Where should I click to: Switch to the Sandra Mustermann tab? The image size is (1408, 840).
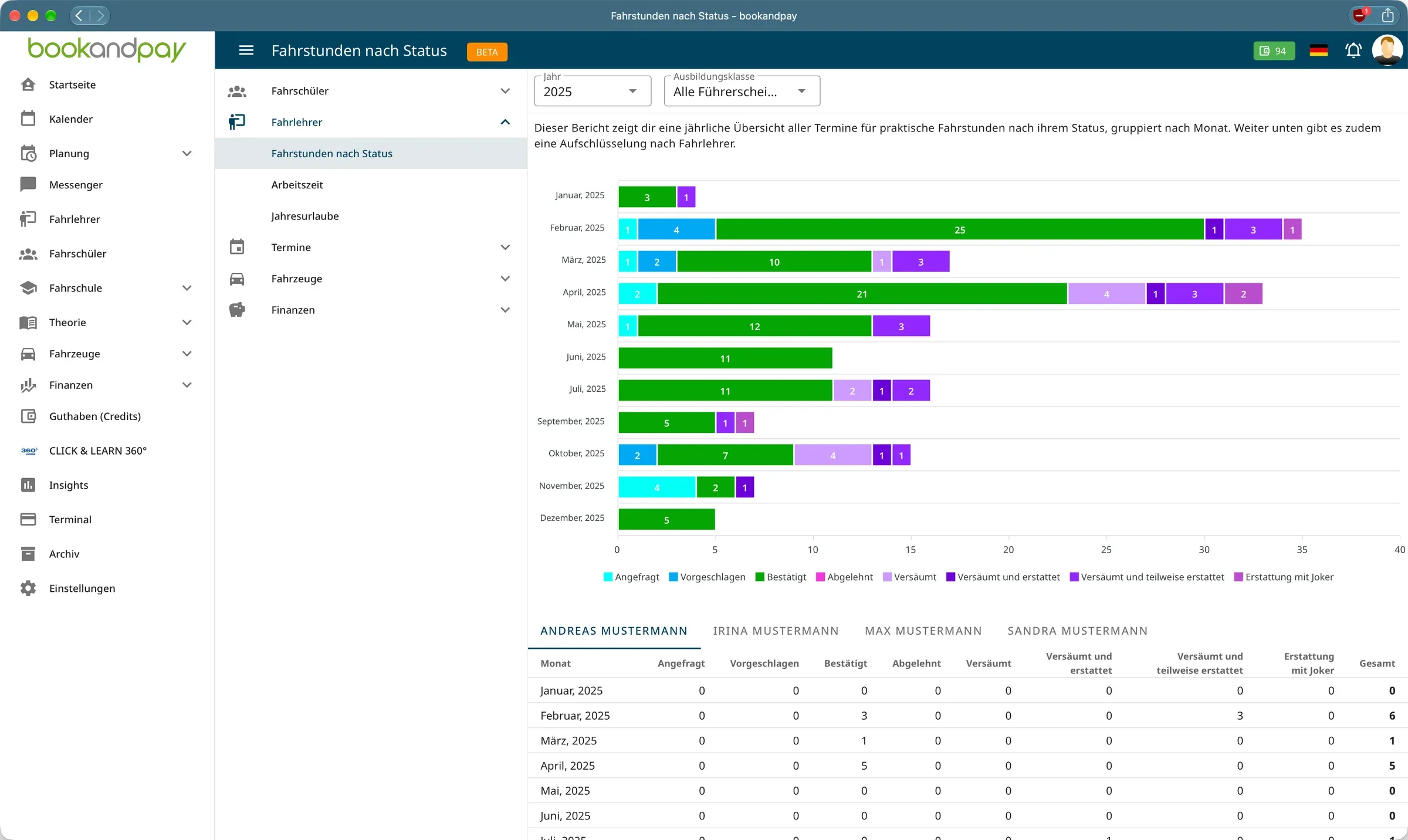click(x=1077, y=631)
